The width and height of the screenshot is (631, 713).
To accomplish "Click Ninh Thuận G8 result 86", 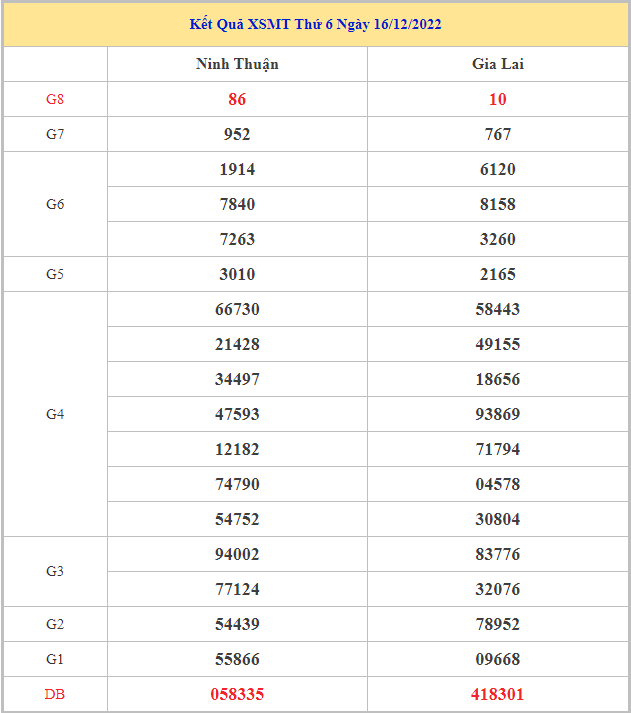I will click(x=237, y=99).
